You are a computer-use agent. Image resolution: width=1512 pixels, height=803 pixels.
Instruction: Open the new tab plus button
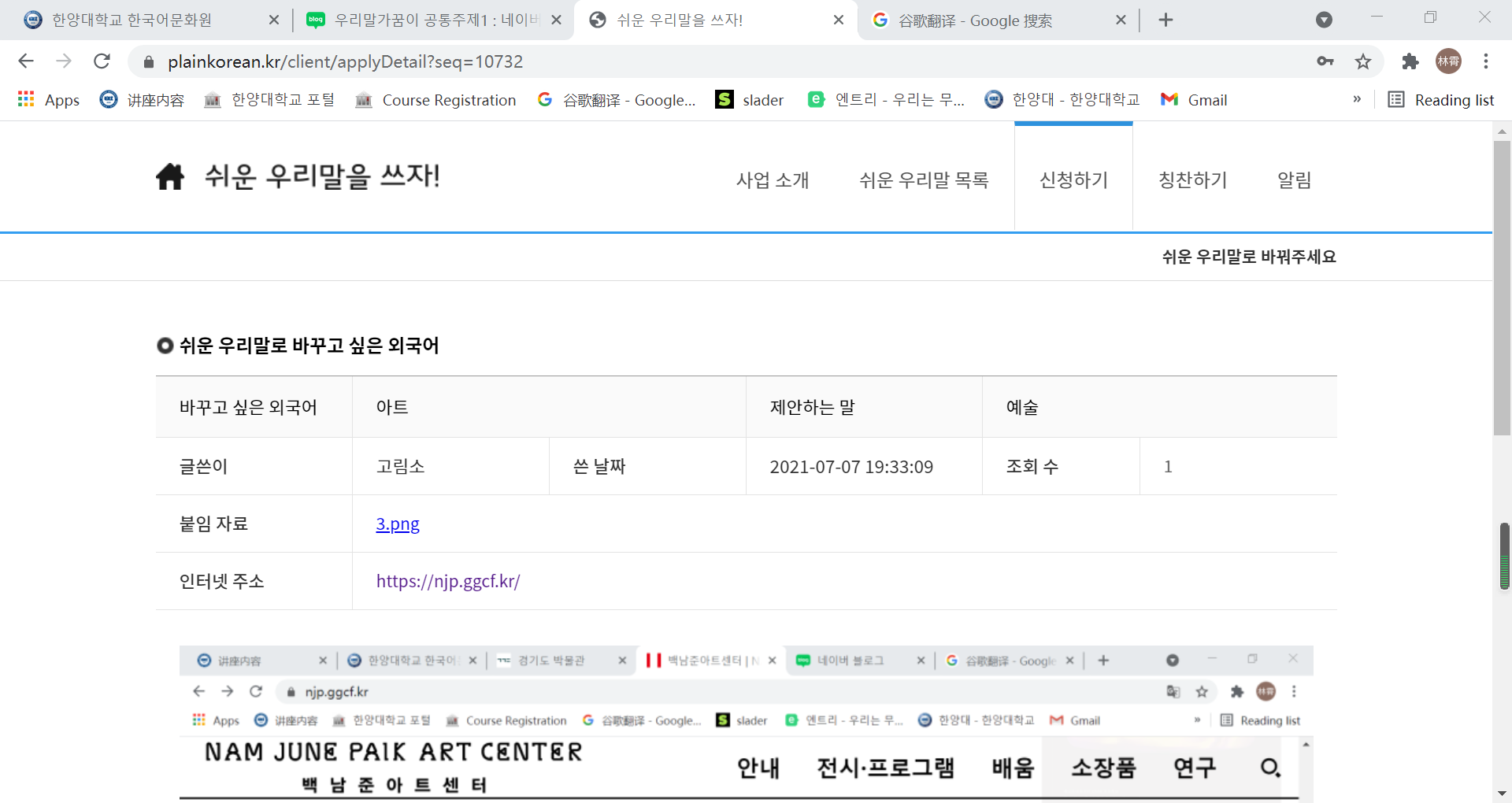[1166, 20]
